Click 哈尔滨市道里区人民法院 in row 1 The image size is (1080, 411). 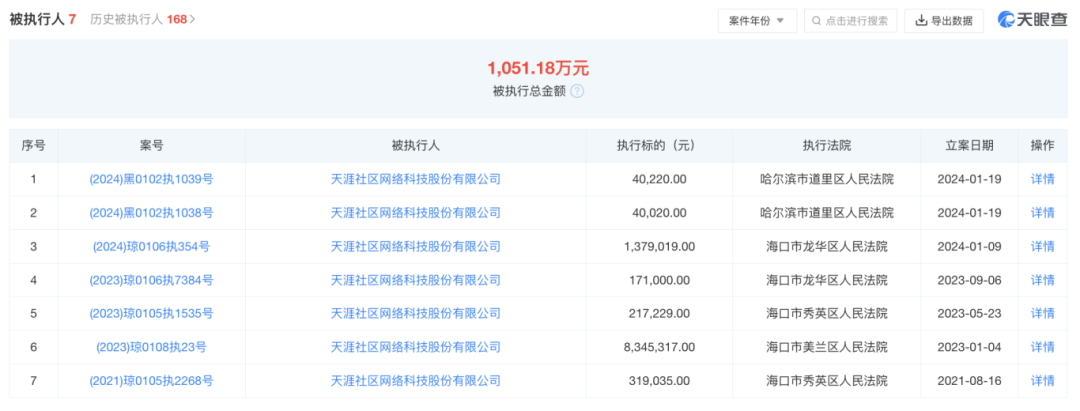click(x=827, y=179)
